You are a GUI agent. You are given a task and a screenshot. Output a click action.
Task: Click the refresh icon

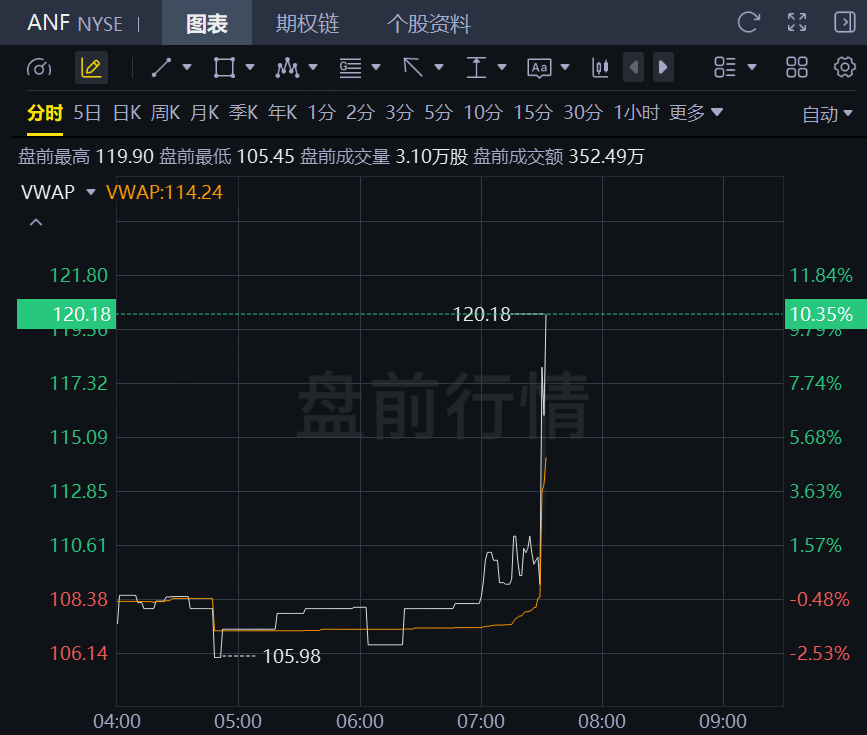tap(749, 23)
